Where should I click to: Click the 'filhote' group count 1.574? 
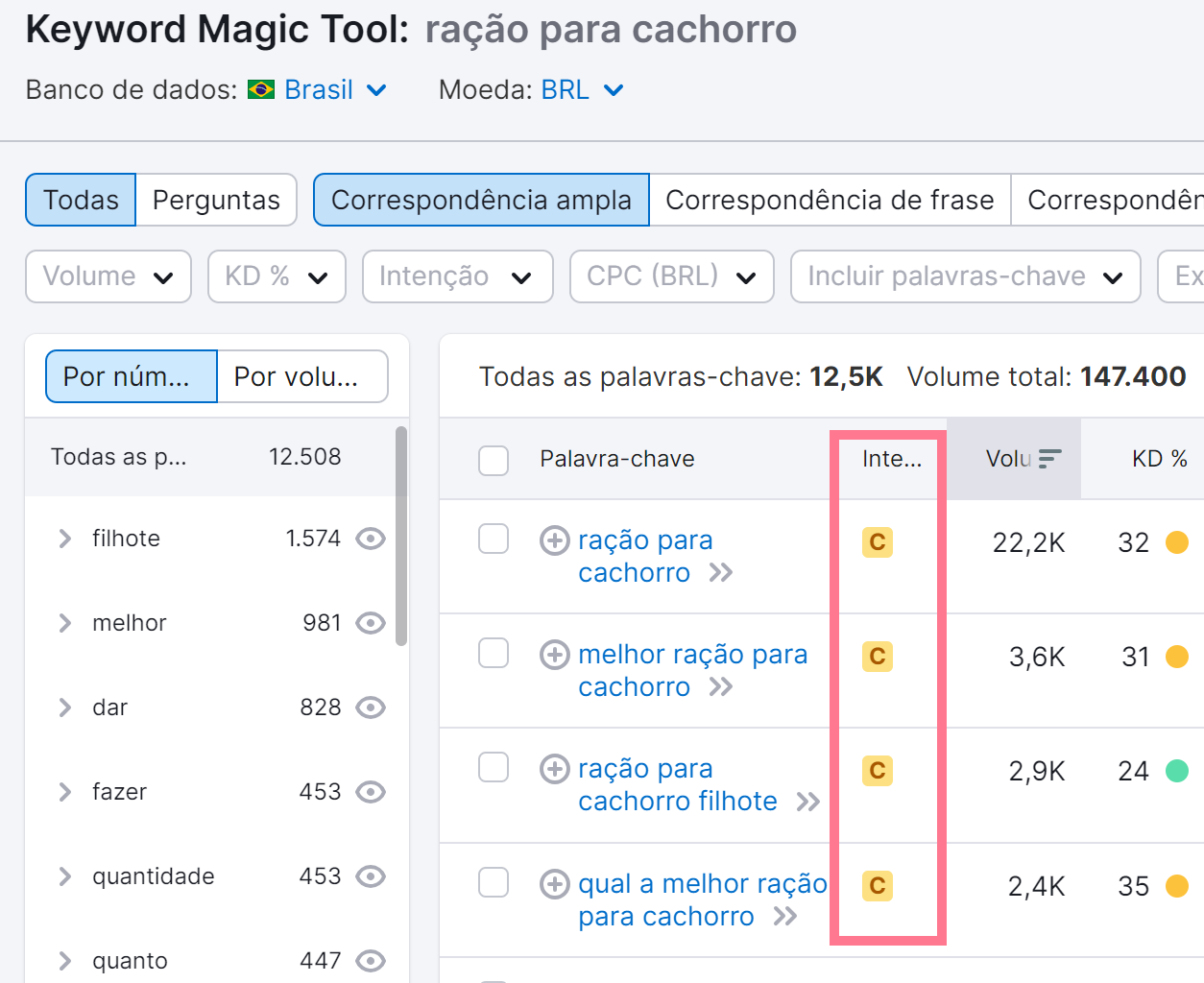tap(313, 539)
